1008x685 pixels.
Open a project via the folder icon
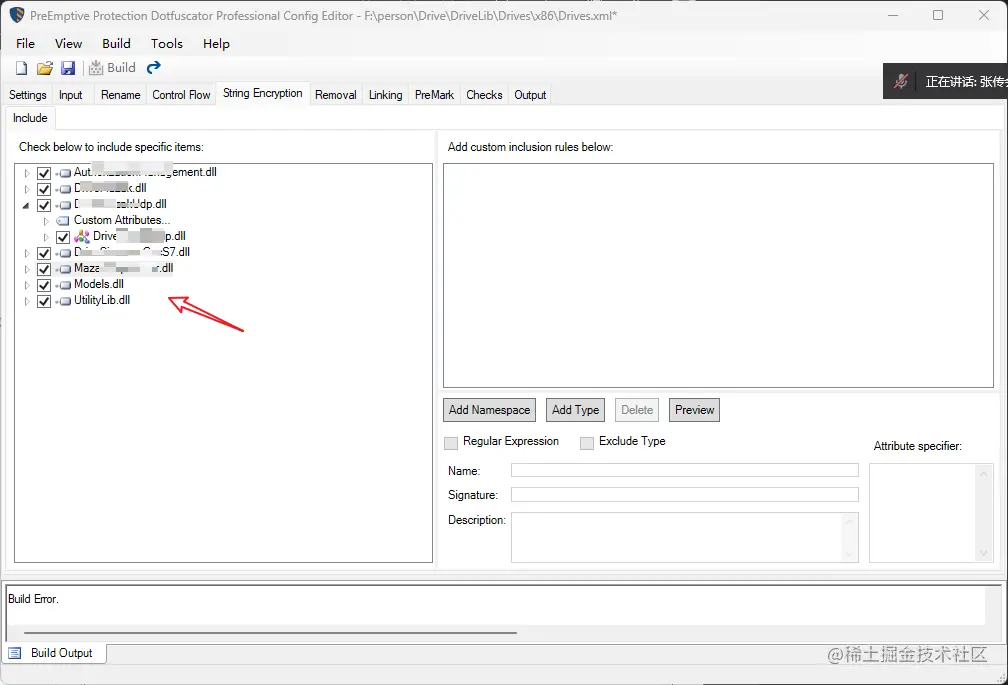44,68
